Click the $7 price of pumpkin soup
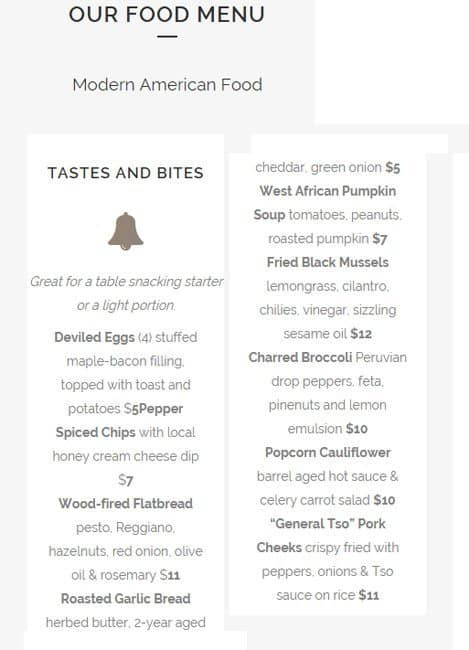This screenshot has height=650, width=469. point(379,239)
